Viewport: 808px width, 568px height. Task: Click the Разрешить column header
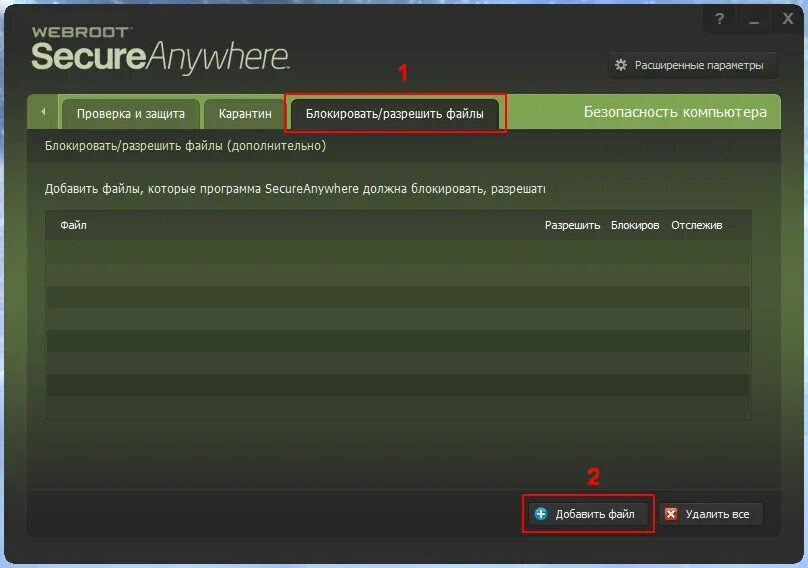pos(572,225)
